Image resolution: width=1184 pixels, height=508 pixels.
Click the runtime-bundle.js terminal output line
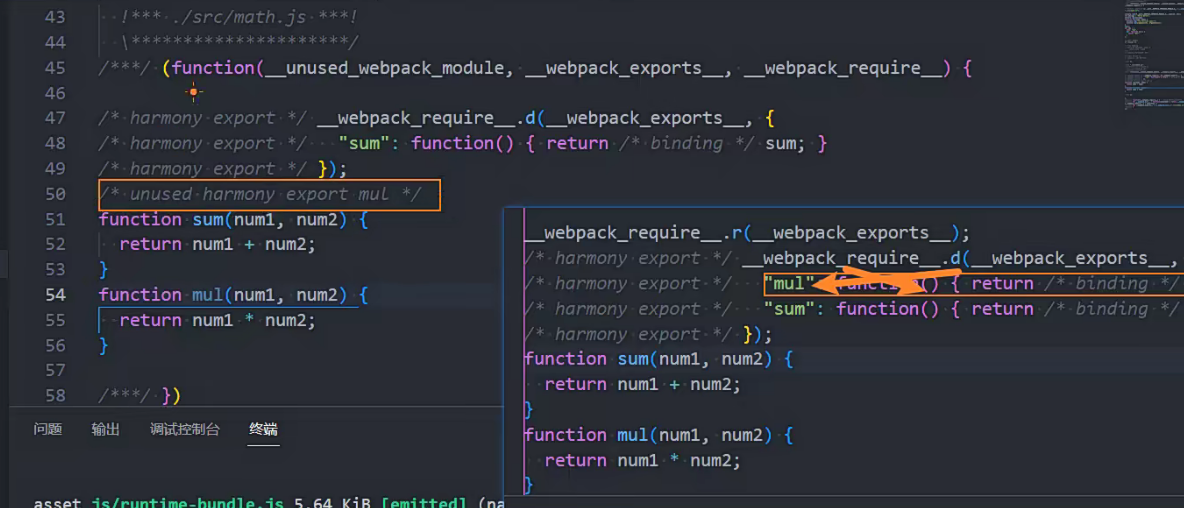click(250, 502)
